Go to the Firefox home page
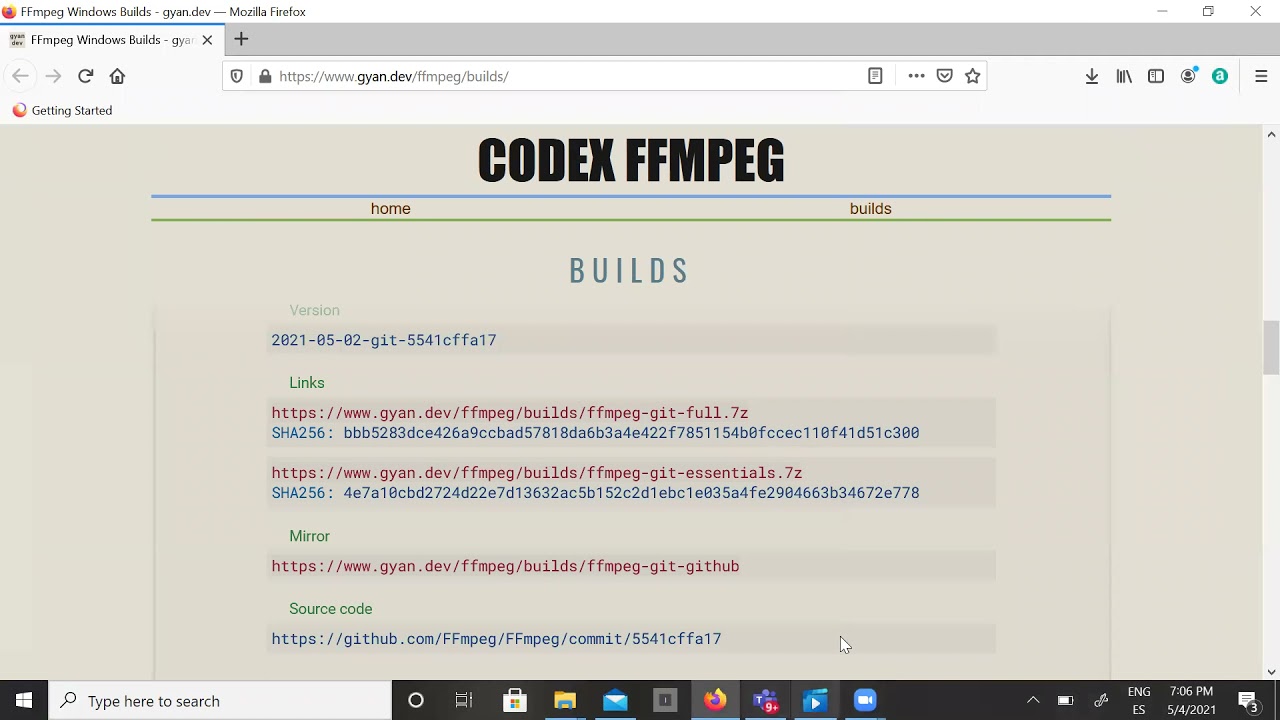Viewport: 1280px width, 720px height. point(117,76)
